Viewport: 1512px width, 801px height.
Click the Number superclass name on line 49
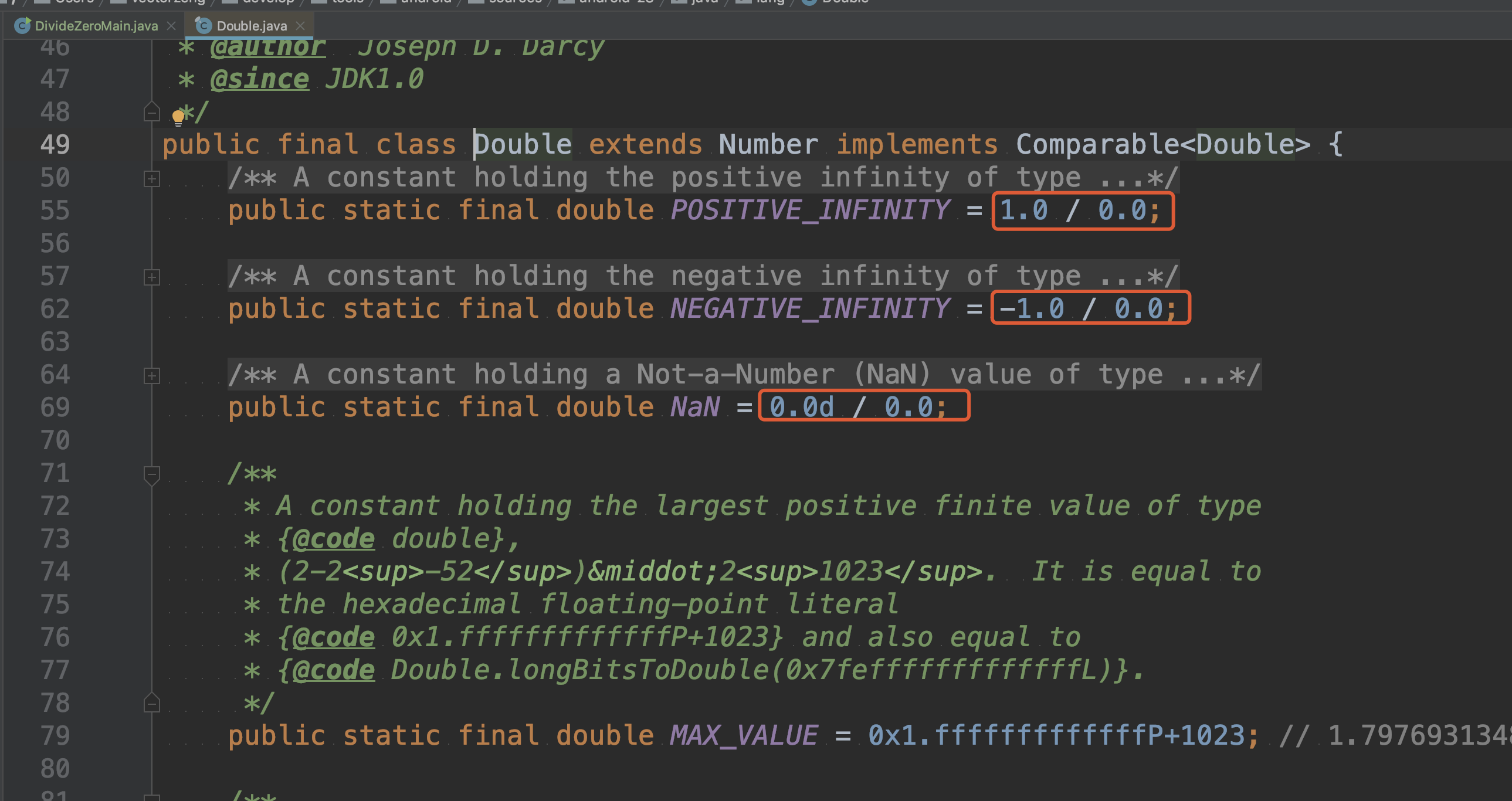point(768,144)
